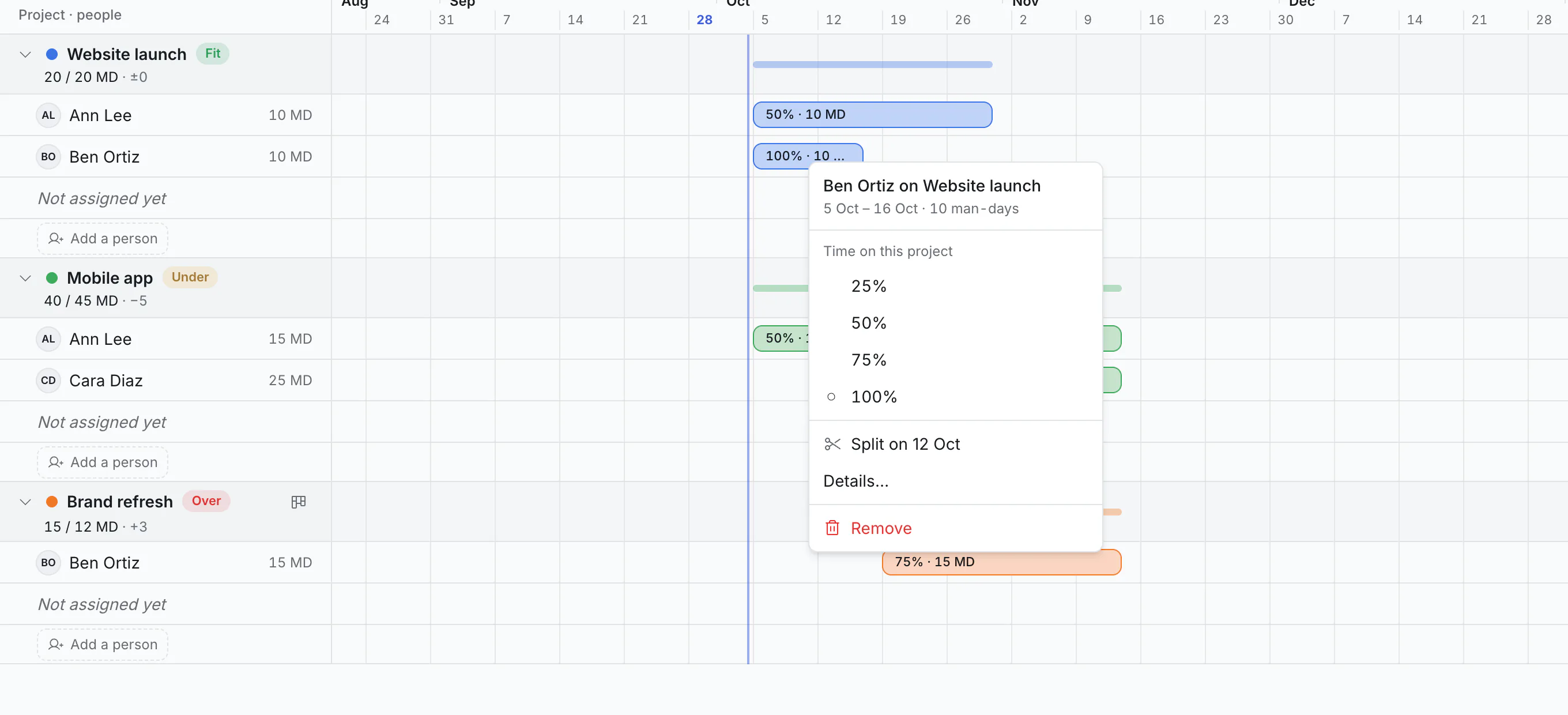1568x715 pixels.
Task: Click the trash icon next to Remove
Action: point(832,528)
